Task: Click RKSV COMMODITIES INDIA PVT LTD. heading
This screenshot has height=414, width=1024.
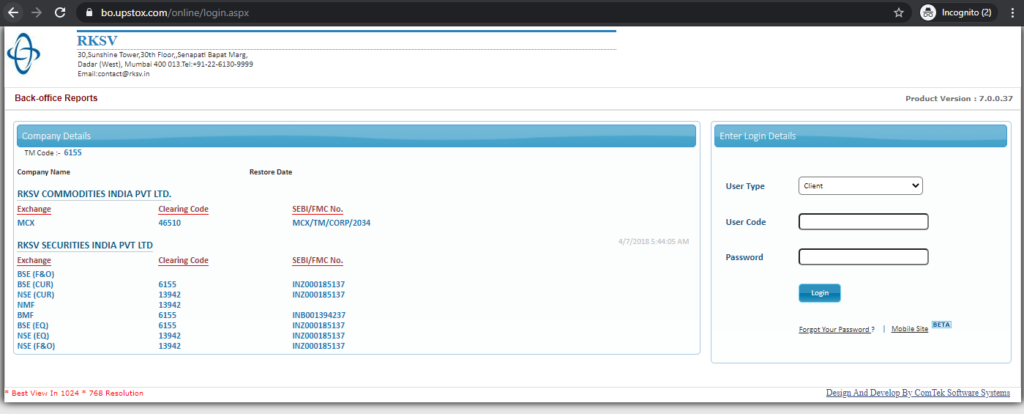Action: coord(95,194)
